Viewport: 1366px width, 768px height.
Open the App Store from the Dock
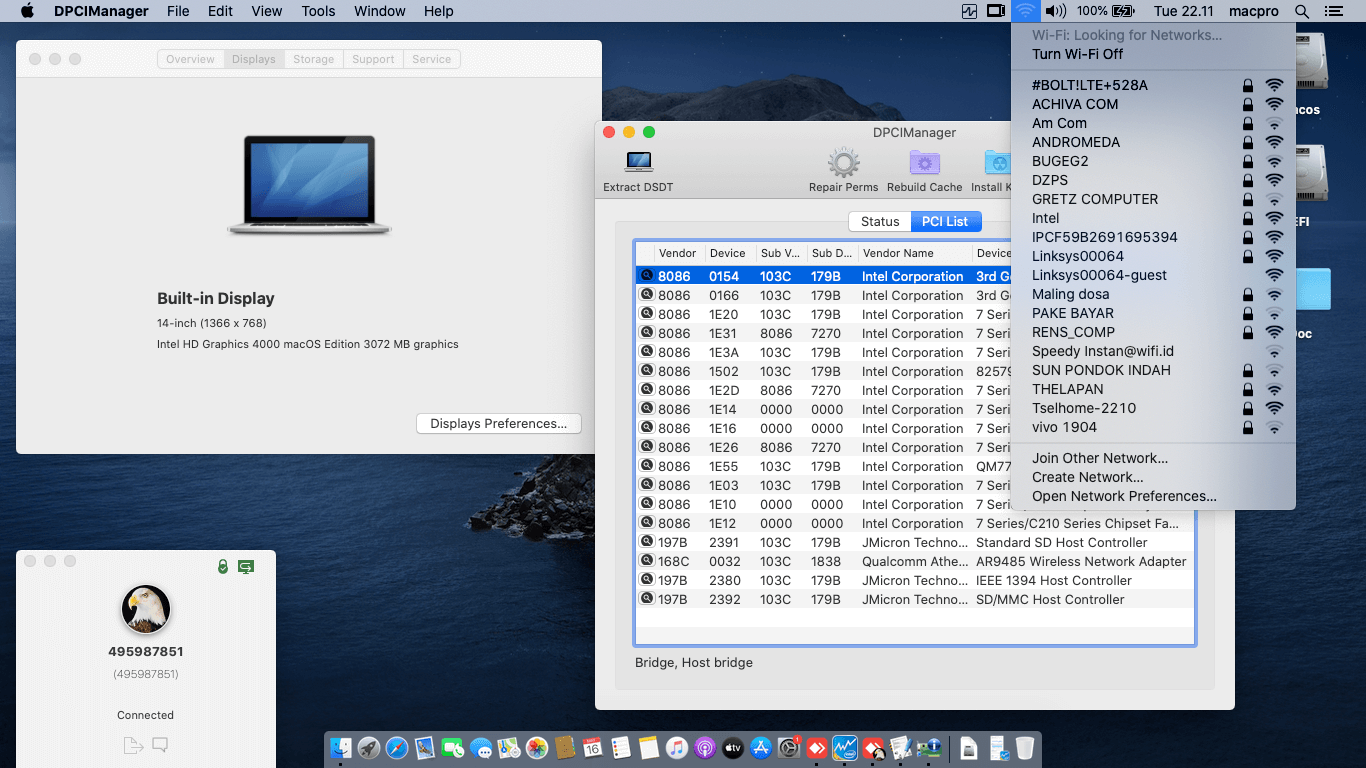[761, 747]
